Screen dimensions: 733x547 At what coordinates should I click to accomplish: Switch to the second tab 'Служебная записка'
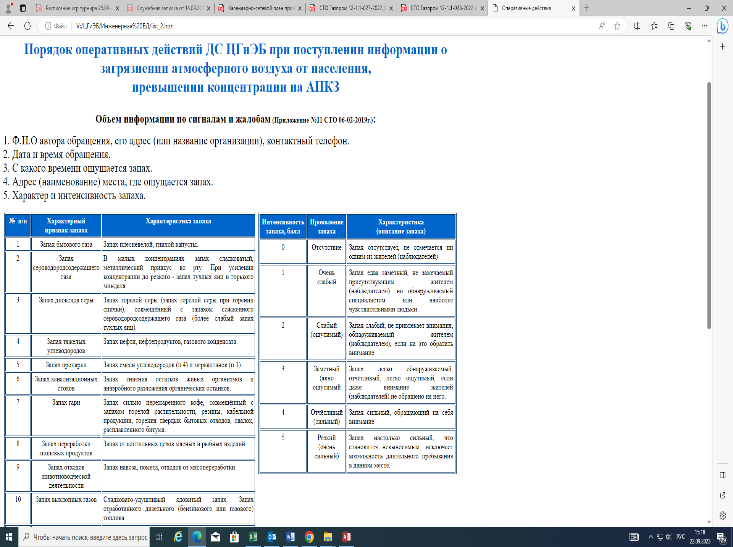coord(169,8)
